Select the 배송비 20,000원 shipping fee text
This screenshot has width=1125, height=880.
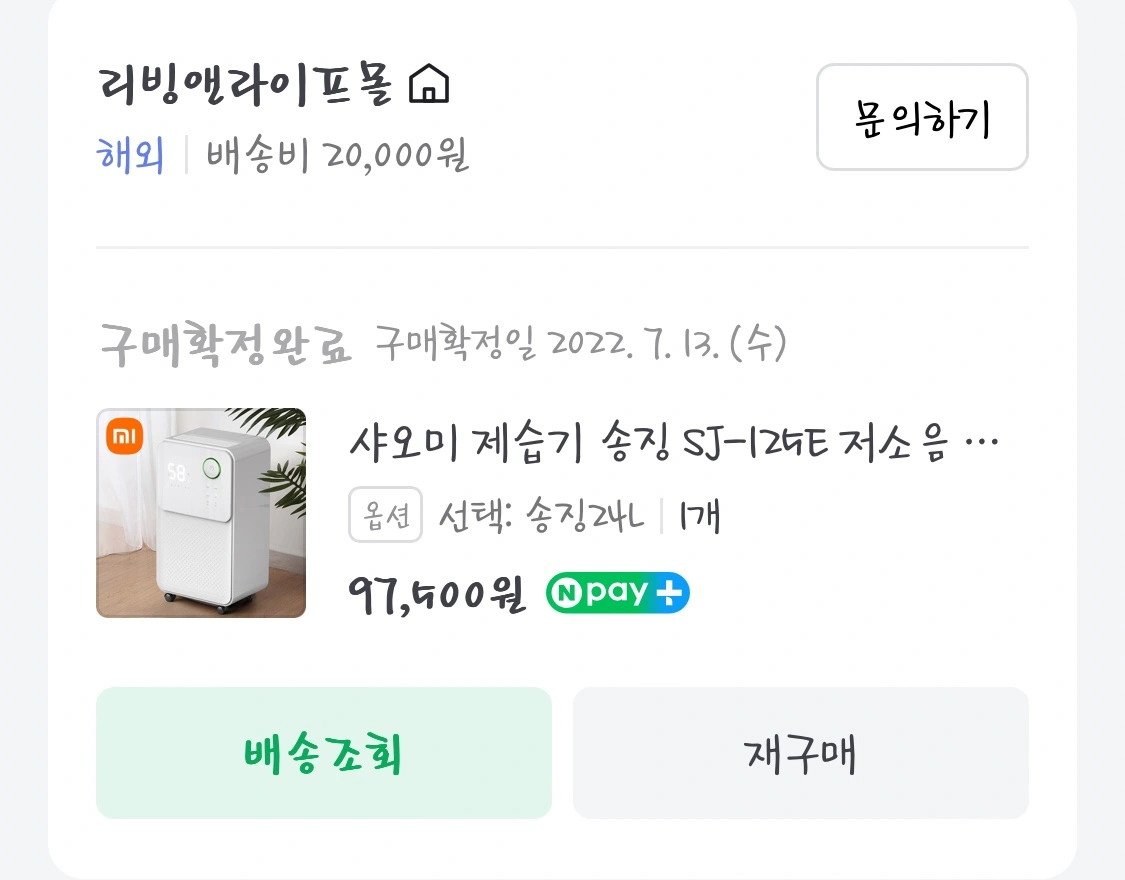tap(337, 156)
